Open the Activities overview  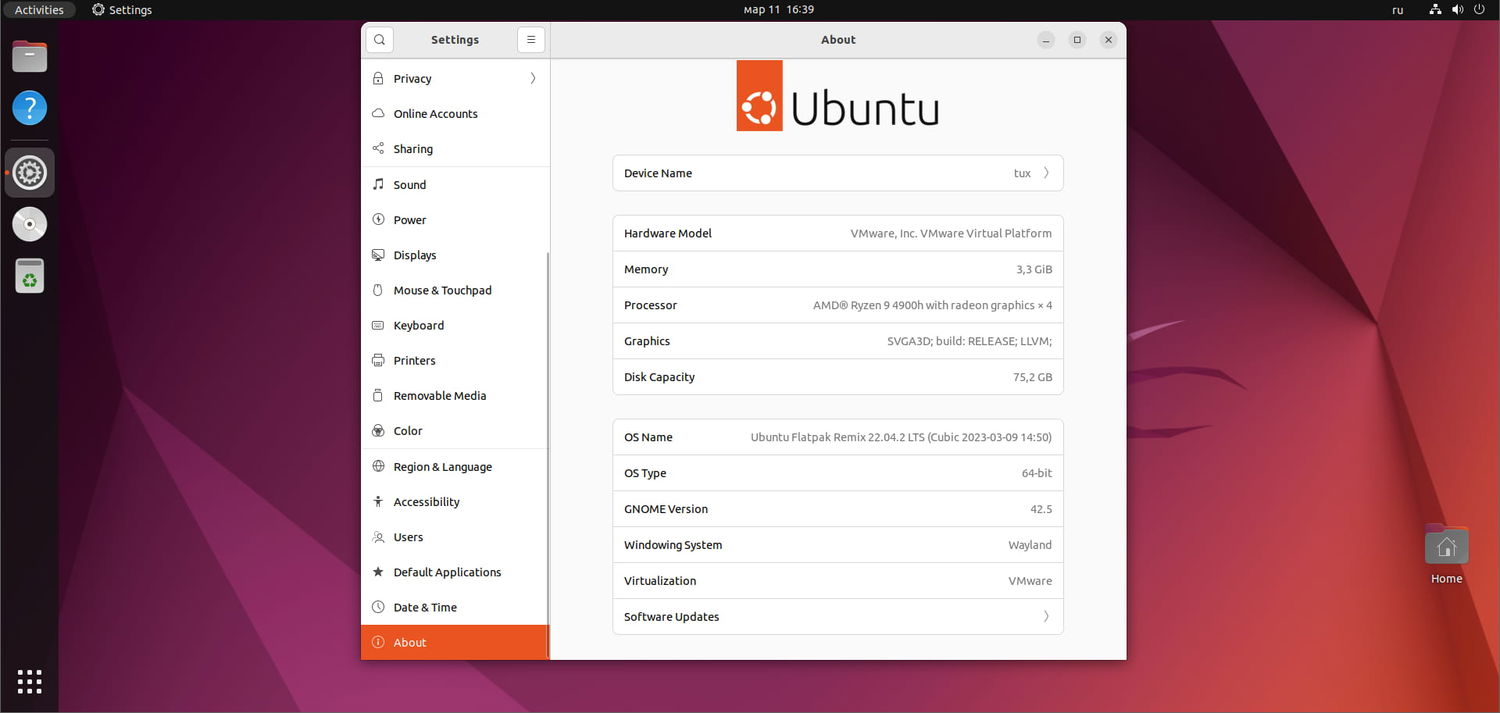click(x=39, y=10)
